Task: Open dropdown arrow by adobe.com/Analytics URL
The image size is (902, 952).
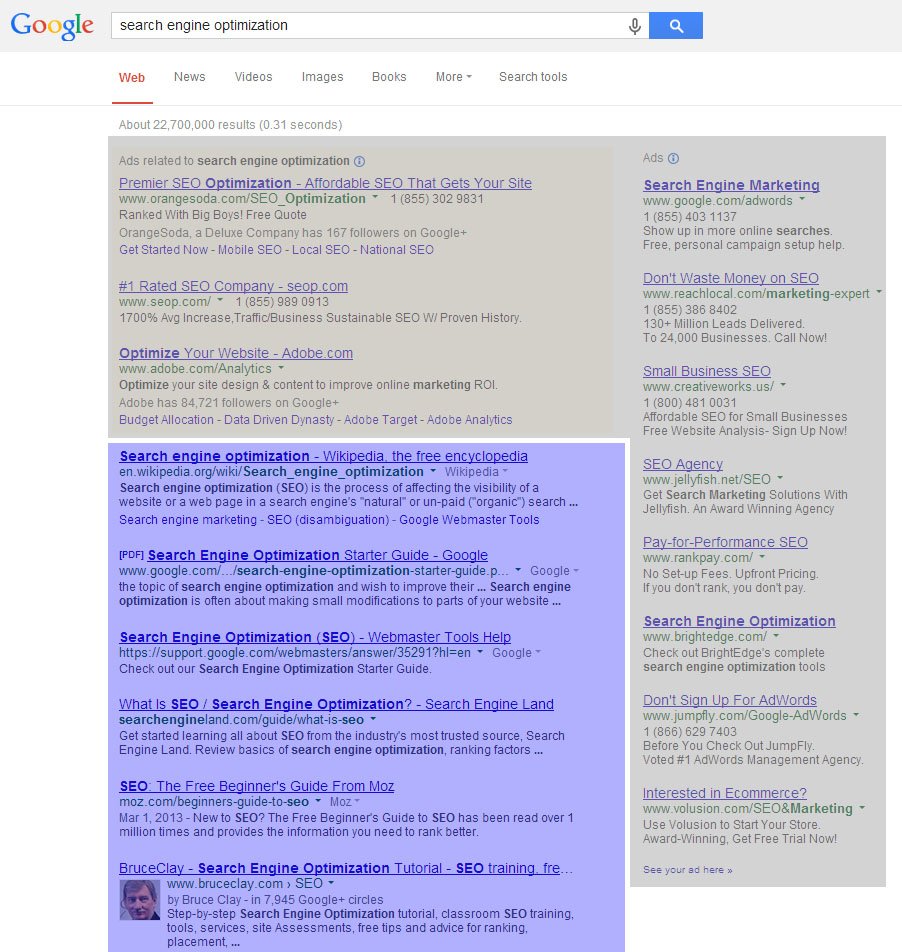Action: click(x=281, y=367)
